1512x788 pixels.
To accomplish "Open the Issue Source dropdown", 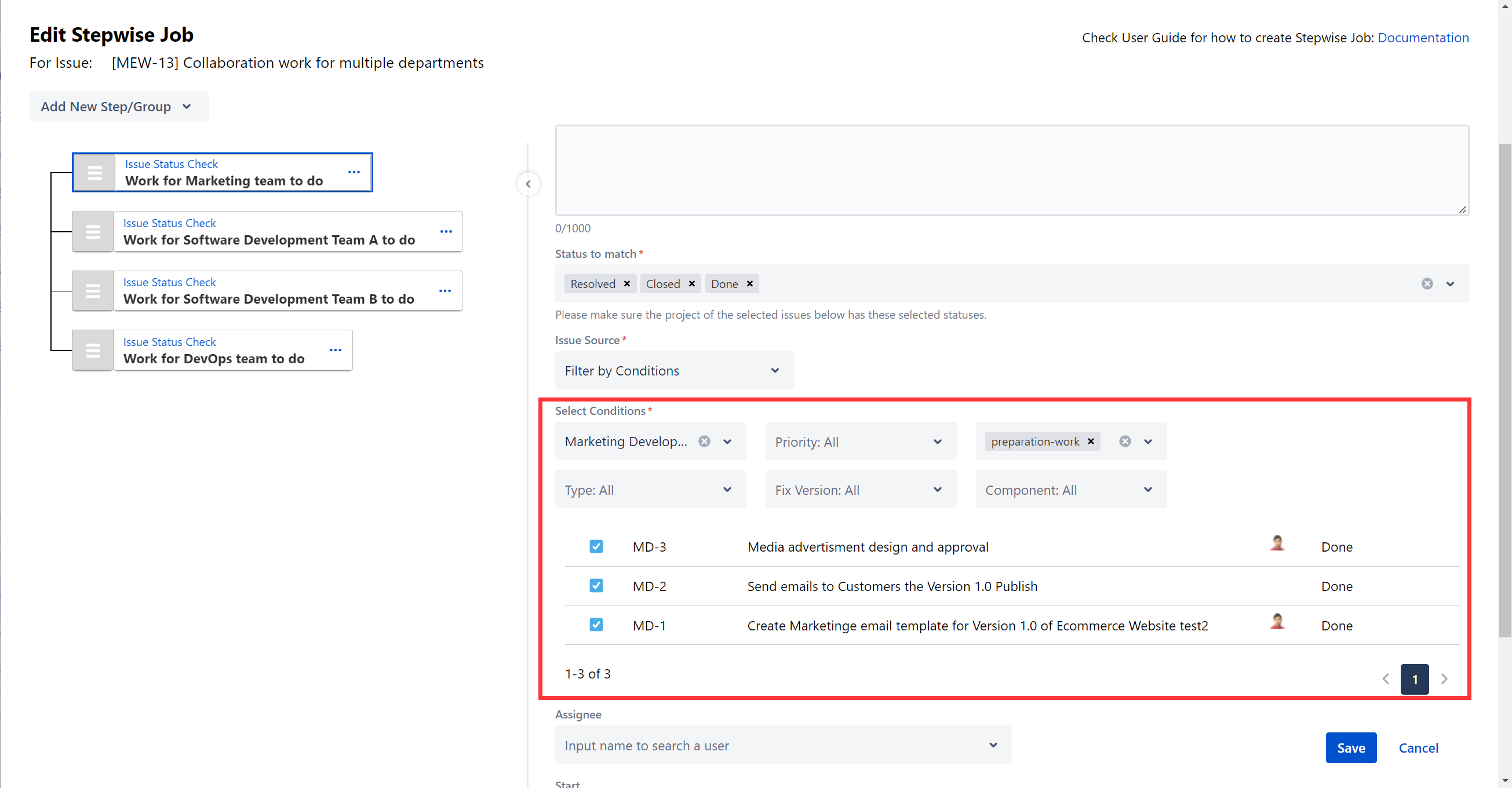I will click(675, 371).
